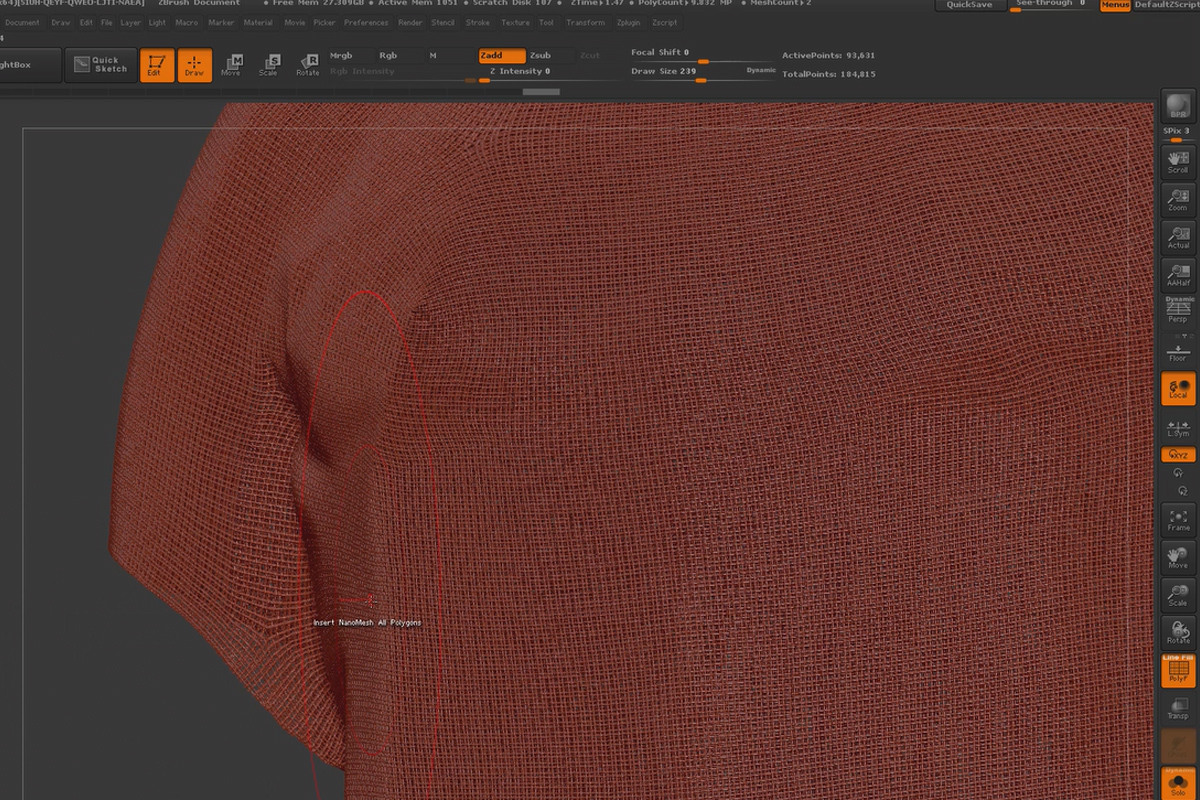Open the Quick Sketch tool
The height and width of the screenshot is (800, 1200).
pyautogui.click(x=102, y=65)
